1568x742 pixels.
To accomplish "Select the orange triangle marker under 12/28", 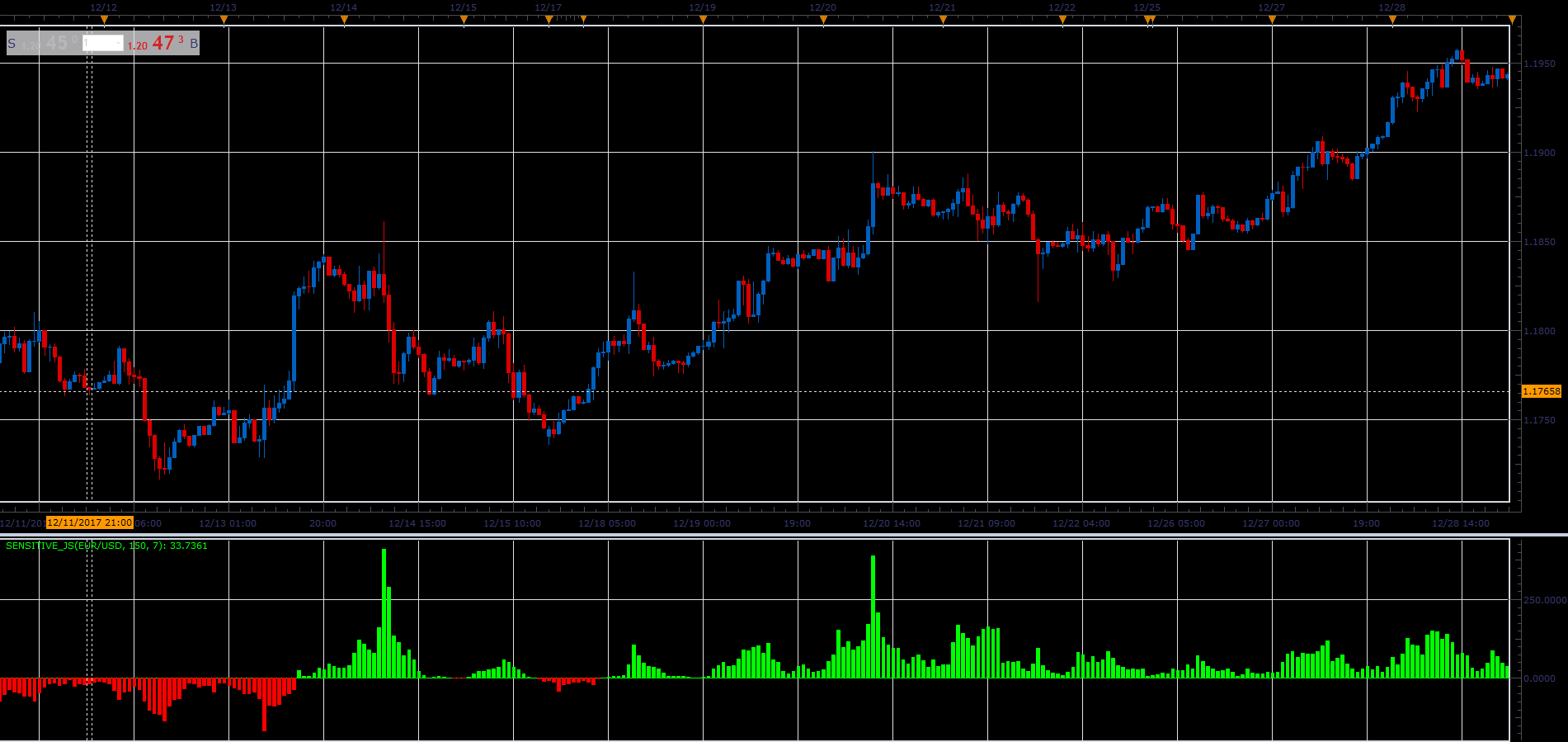I will tap(1392, 20).
